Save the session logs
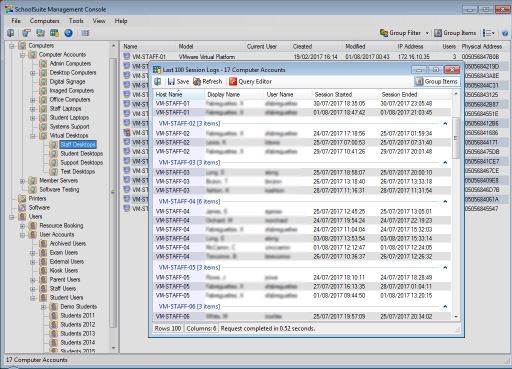 tap(178, 82)
